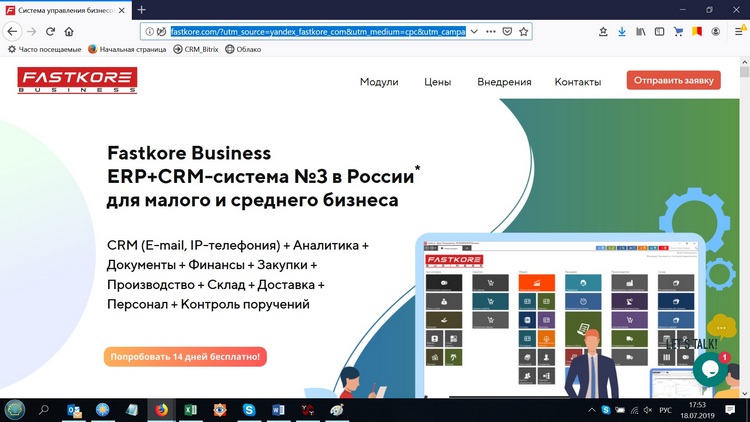Open the notification center icon

click(730, 410)
